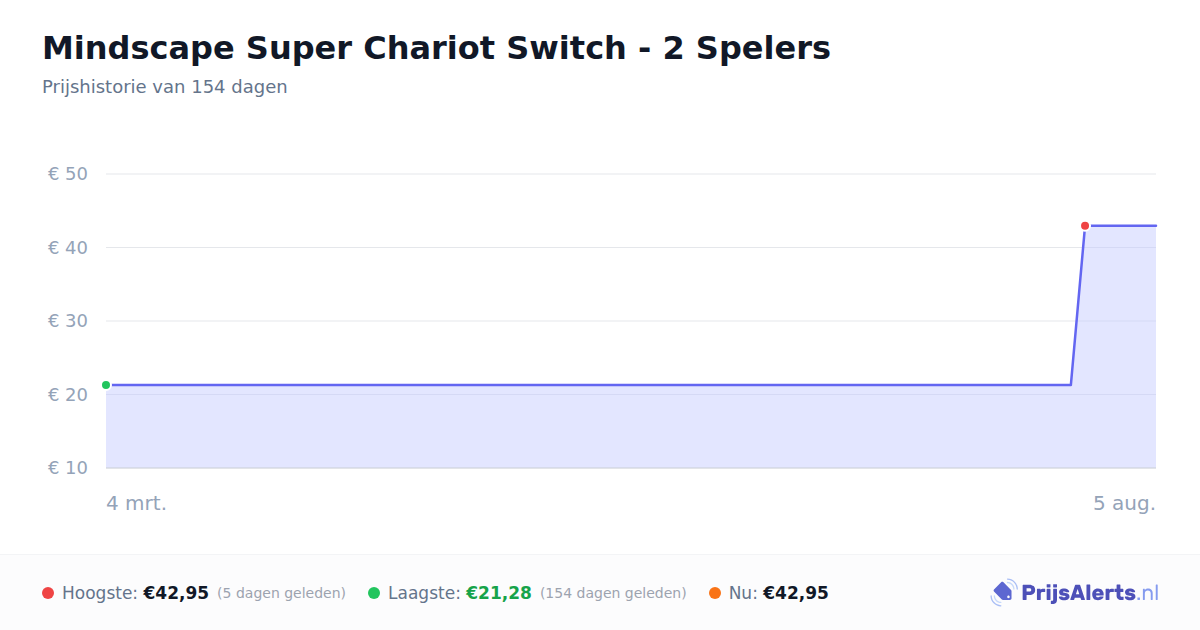Click the red highest price marker on chart

[x=1085, y=226]
